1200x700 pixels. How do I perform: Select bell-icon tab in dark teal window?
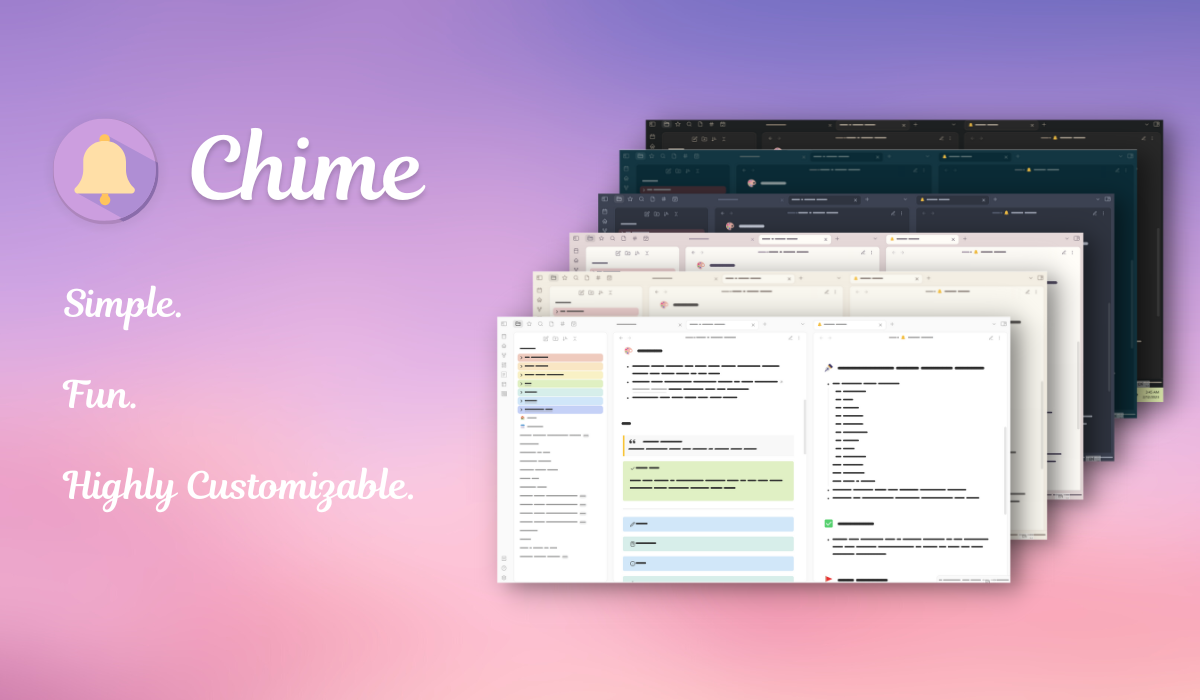[x=976, y=157]
